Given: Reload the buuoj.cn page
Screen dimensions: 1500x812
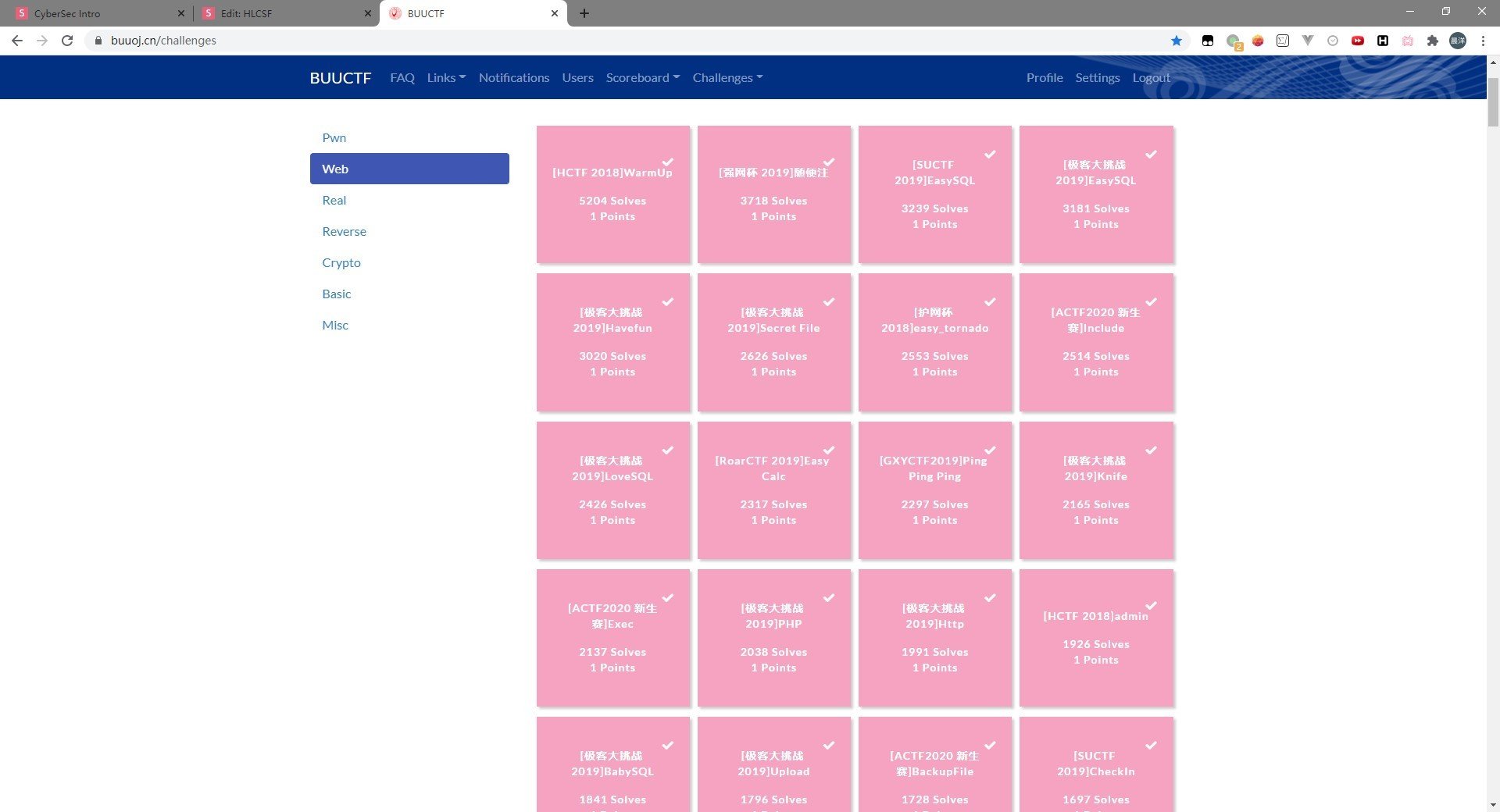Looking at the screenshot, I should (67, 41).
